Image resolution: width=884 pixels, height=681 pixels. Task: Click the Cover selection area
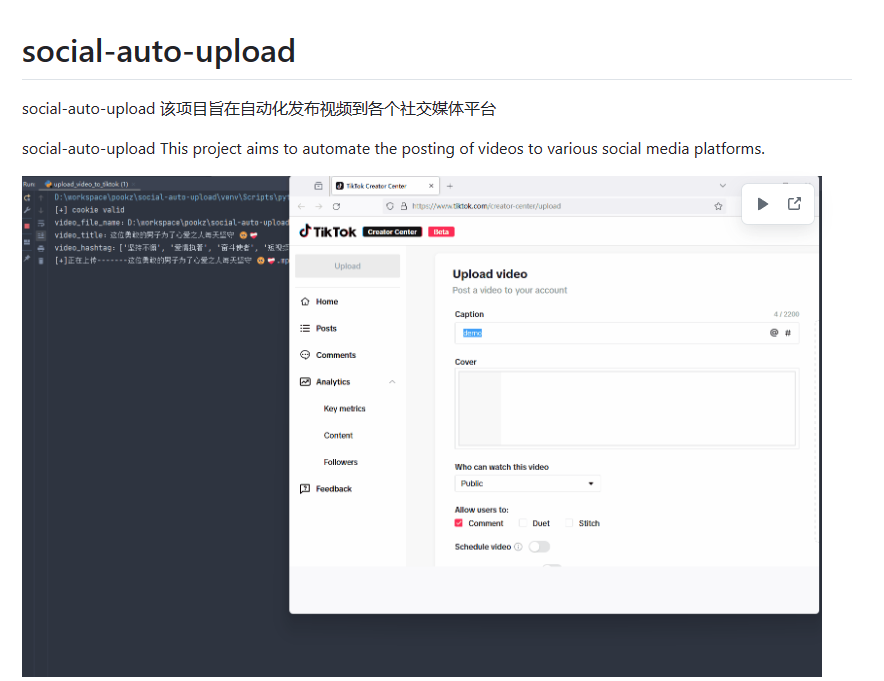tap(627, 409)
